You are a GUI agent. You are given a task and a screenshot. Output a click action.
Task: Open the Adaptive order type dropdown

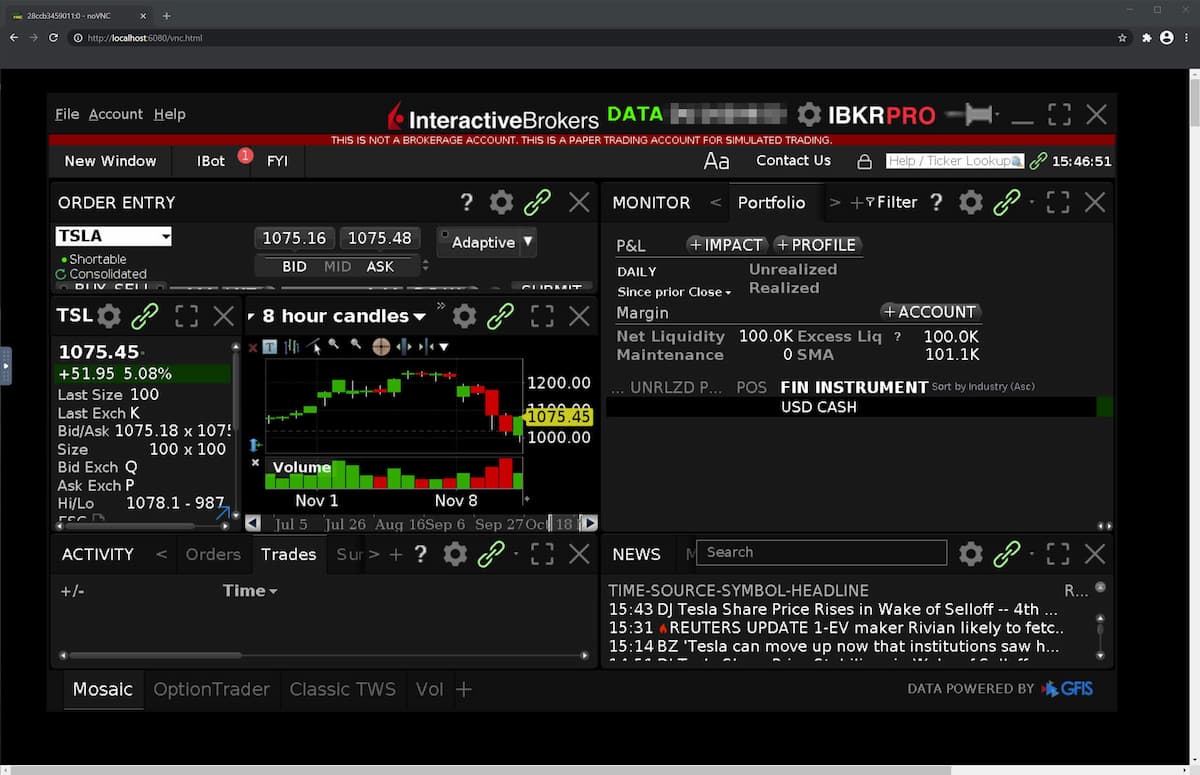[x=528, y=241]
